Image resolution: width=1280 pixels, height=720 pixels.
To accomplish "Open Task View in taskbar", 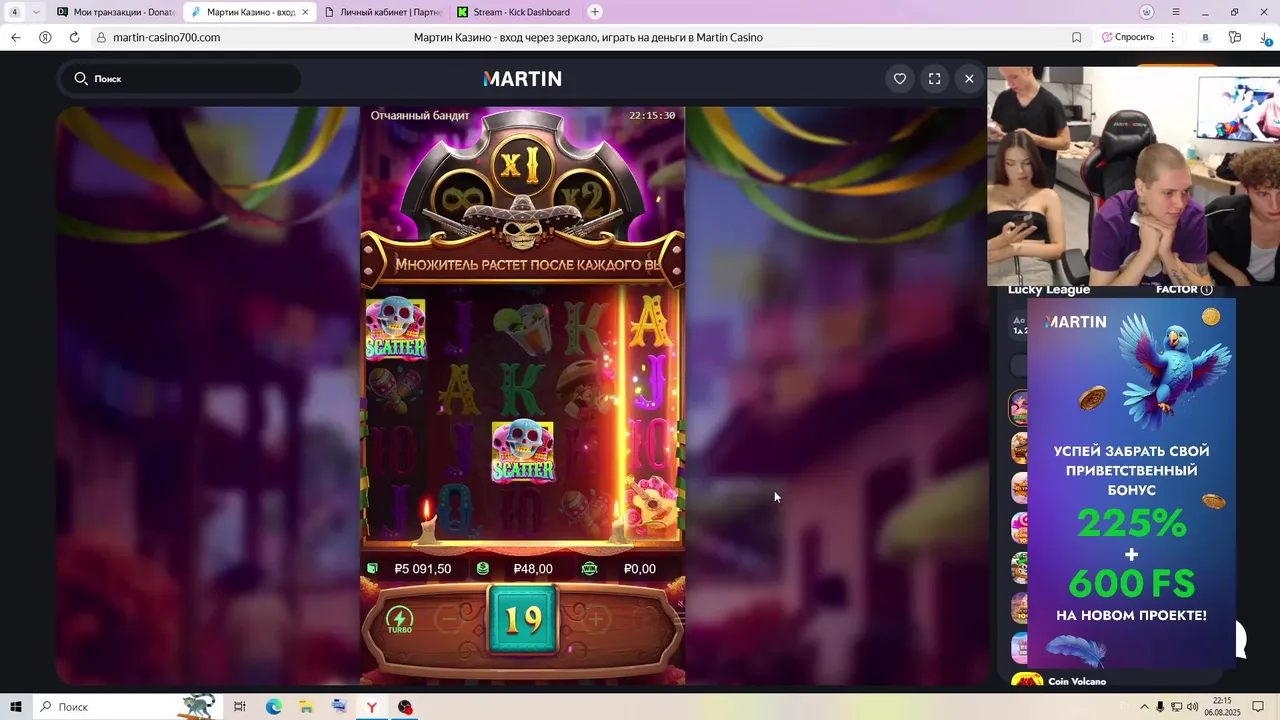I will pyautogui.click(x=240, y=707).
